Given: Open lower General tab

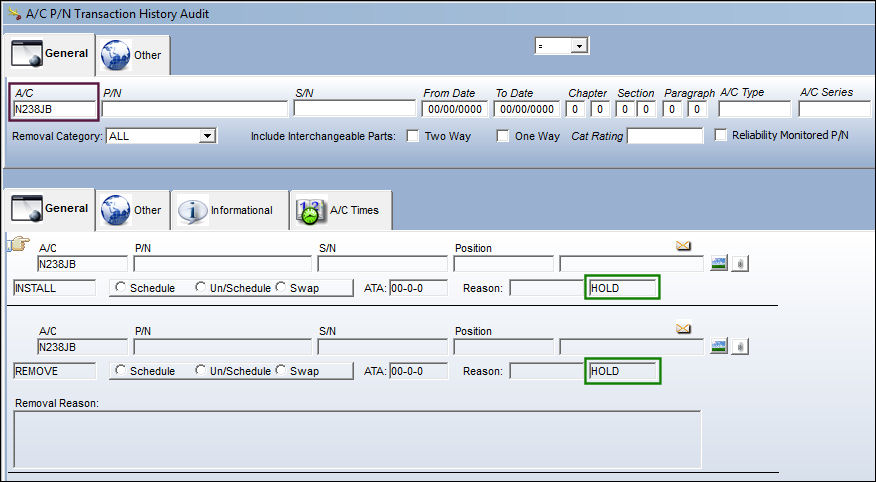Looking at the screenshot, I should pos(50,209).
